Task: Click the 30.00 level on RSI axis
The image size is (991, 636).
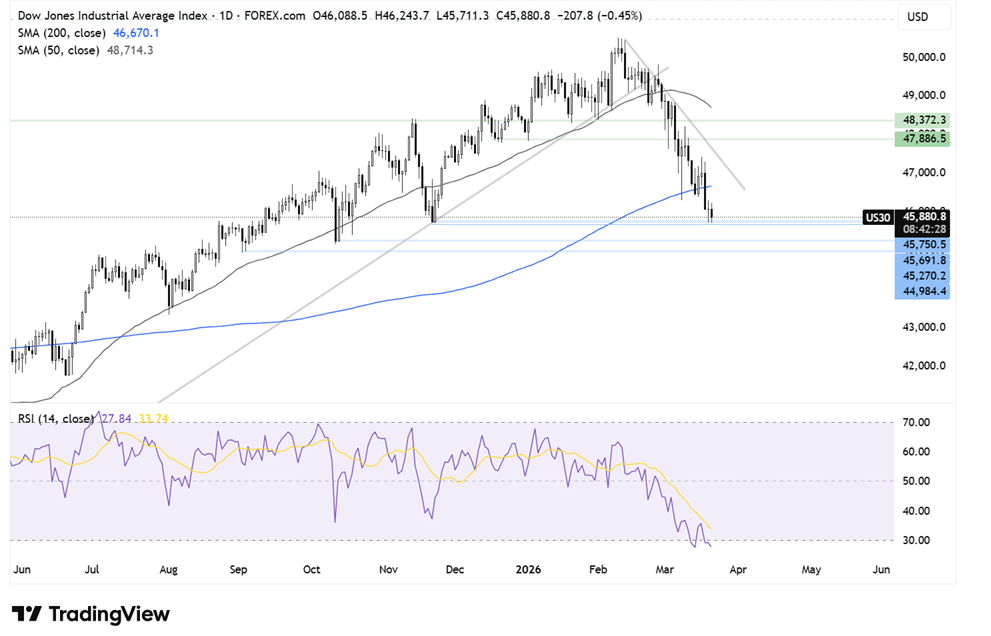Action: (x=917, y=540)
